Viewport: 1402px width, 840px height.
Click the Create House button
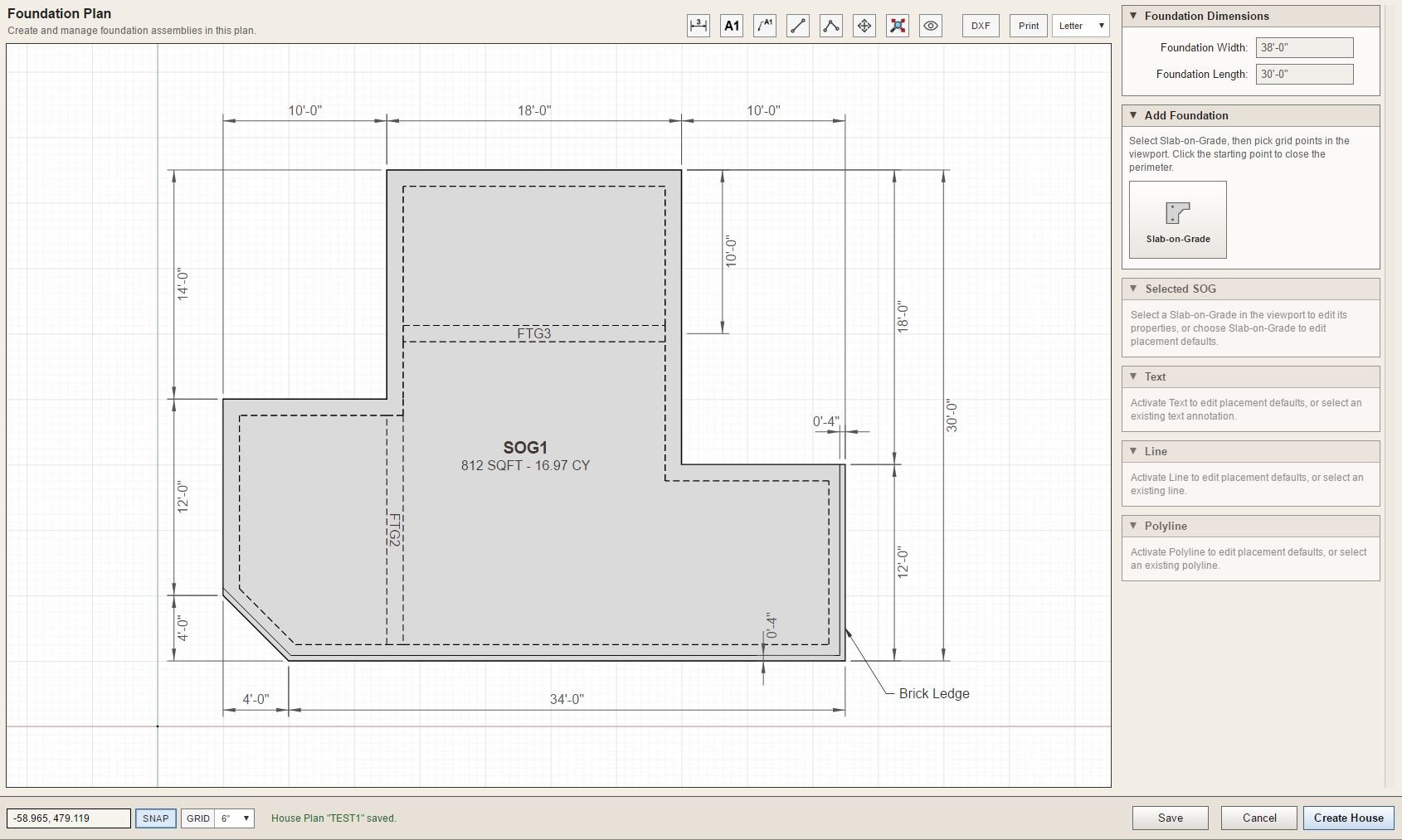coord(1348,818)
